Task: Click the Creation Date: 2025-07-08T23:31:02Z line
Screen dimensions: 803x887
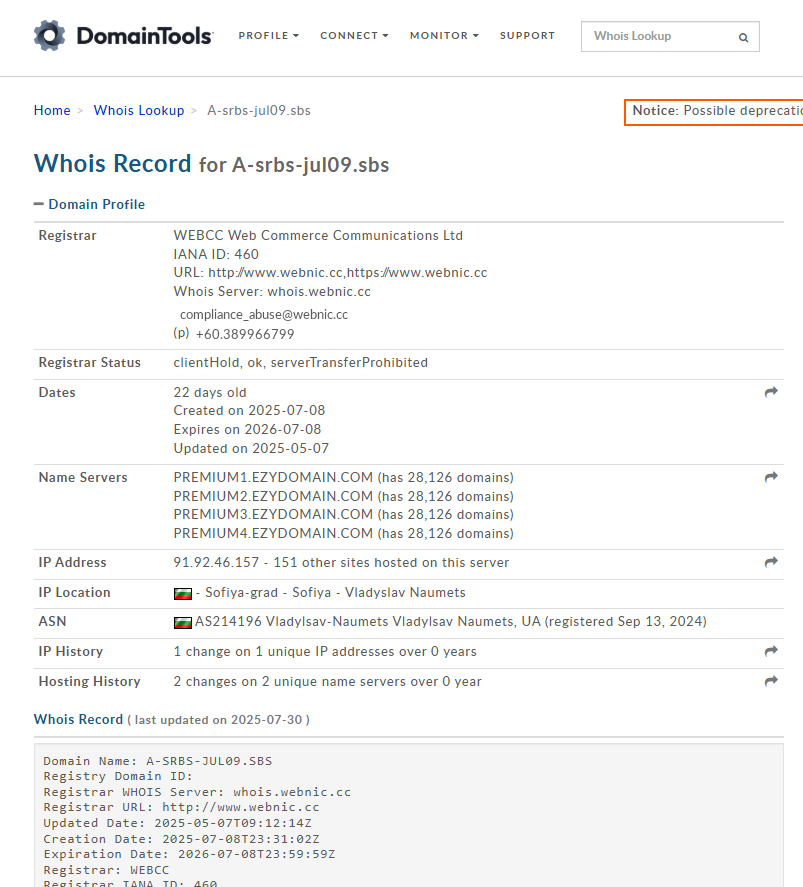Action: (x=182, y=839)
